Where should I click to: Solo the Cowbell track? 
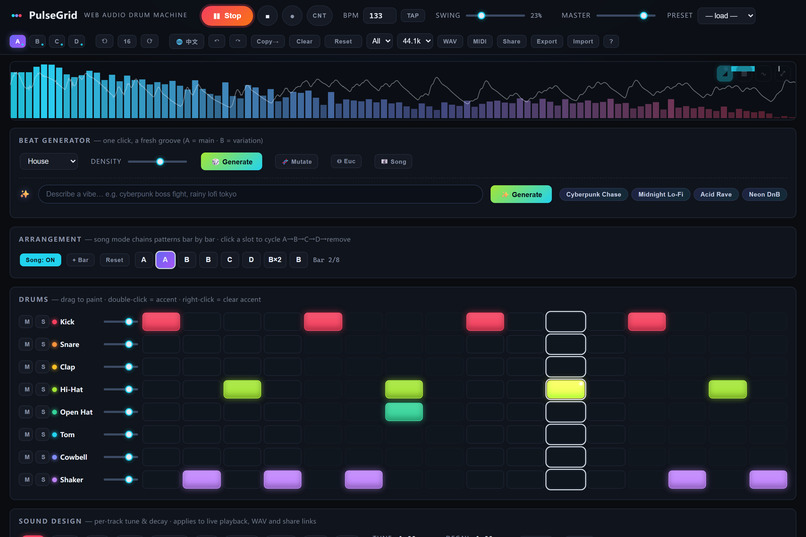click(x=43, y=457)
